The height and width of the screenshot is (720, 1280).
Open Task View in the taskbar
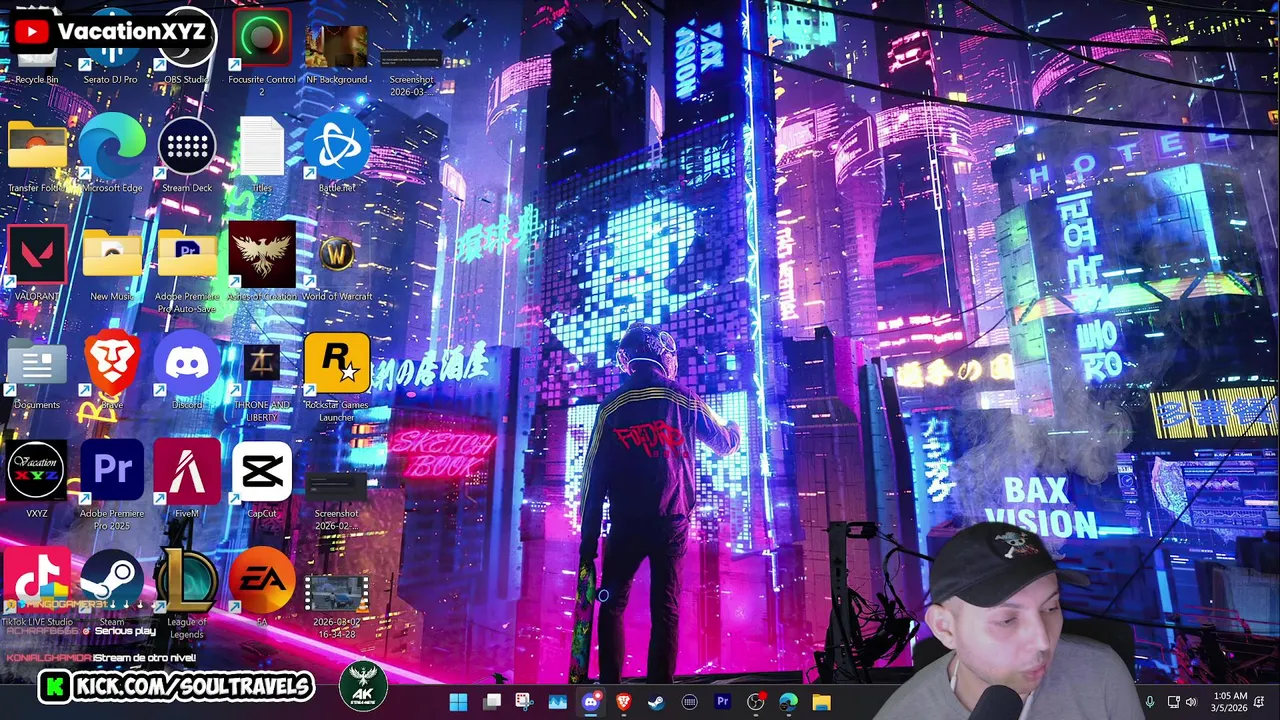[x=492, y=702]
